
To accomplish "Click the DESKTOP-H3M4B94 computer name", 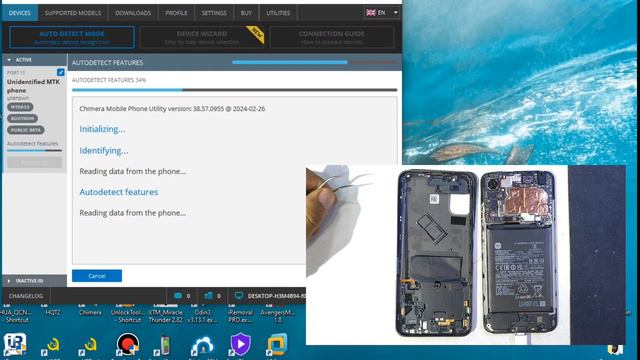I will (276, 296).
